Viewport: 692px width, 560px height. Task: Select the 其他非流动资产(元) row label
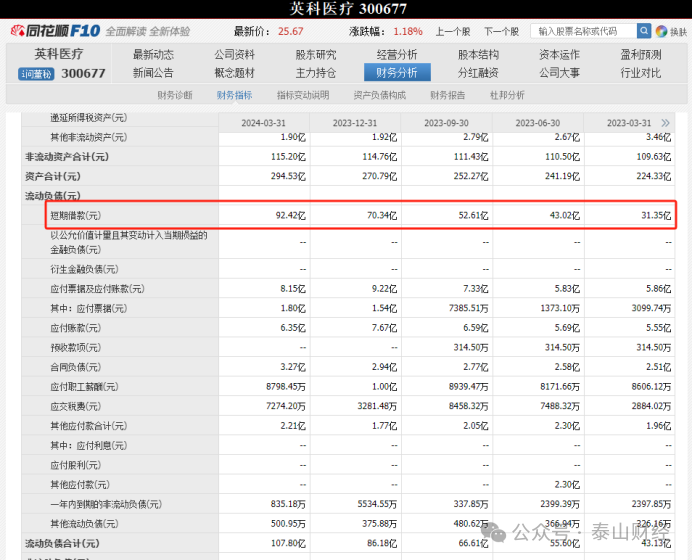(88, 137)
